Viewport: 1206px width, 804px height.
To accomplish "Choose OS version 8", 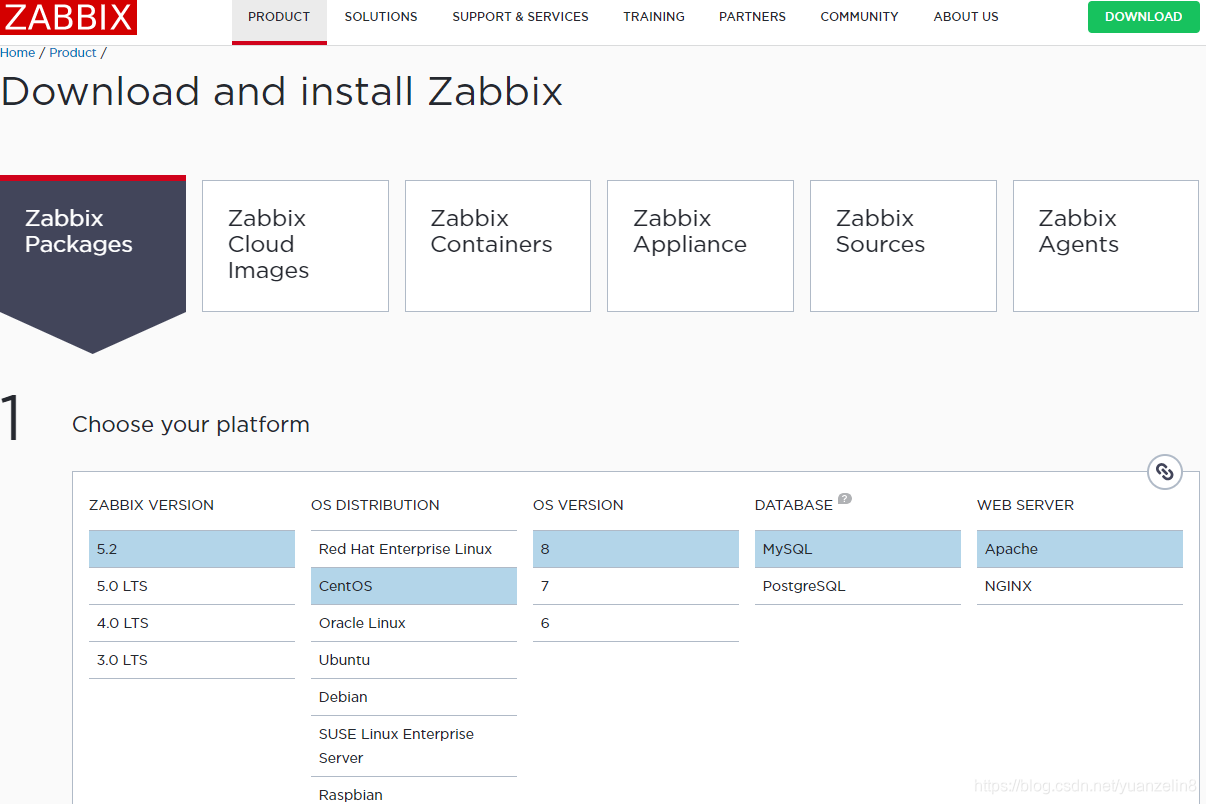I will point(636,549).
